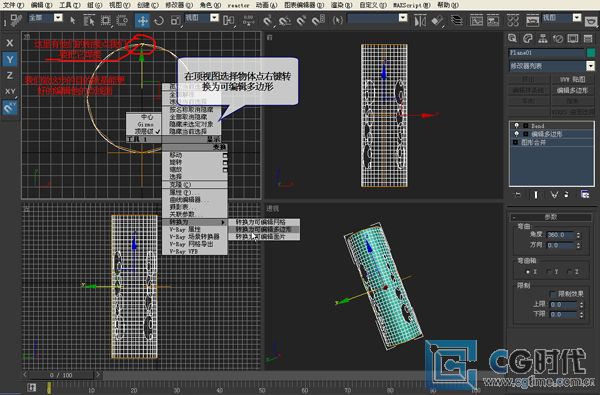
Task: Click the Plane01 object color swatch
Action: pyautogui.click(x=591, y=53)
